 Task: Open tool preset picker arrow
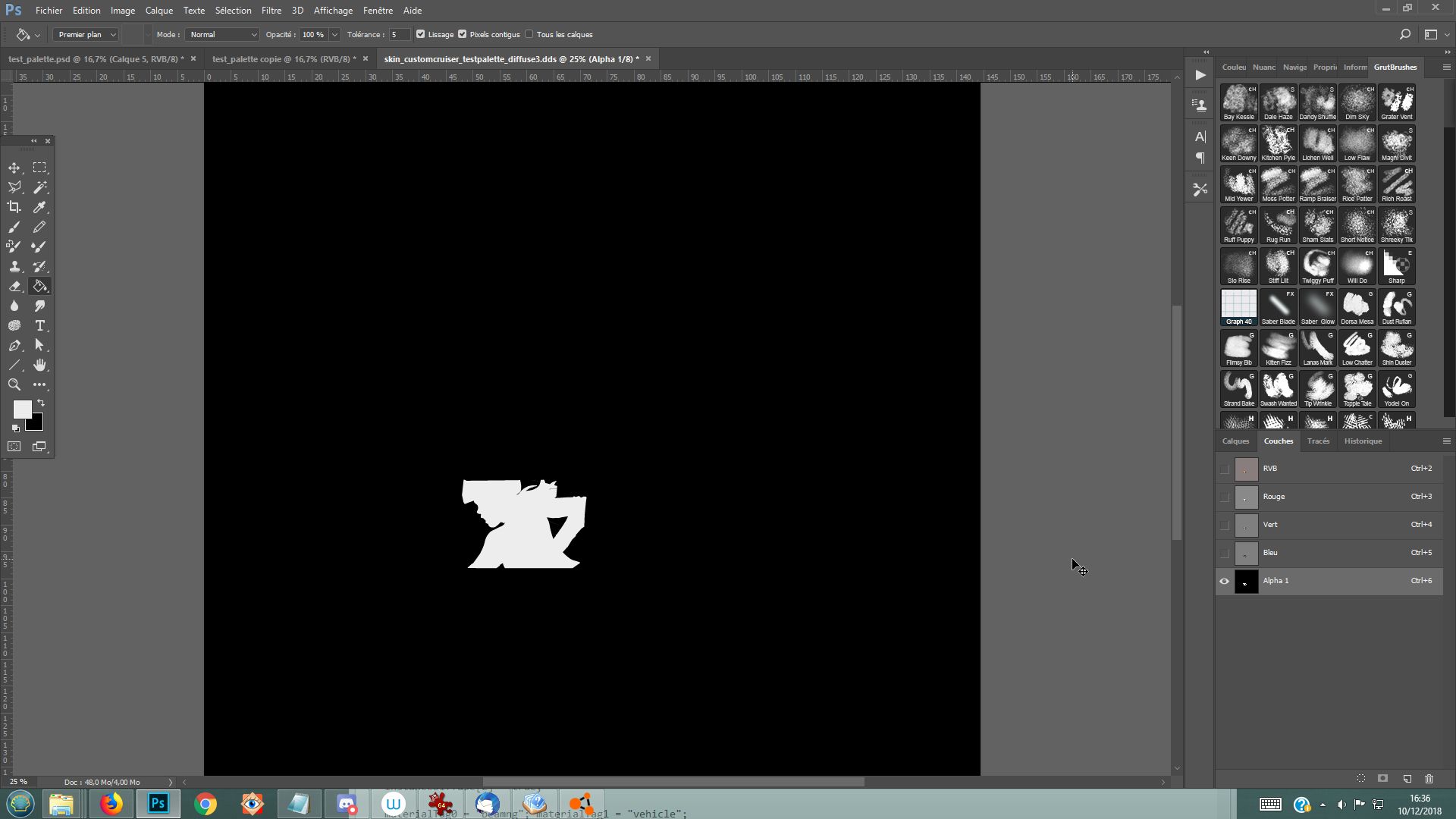coord(37,35)
